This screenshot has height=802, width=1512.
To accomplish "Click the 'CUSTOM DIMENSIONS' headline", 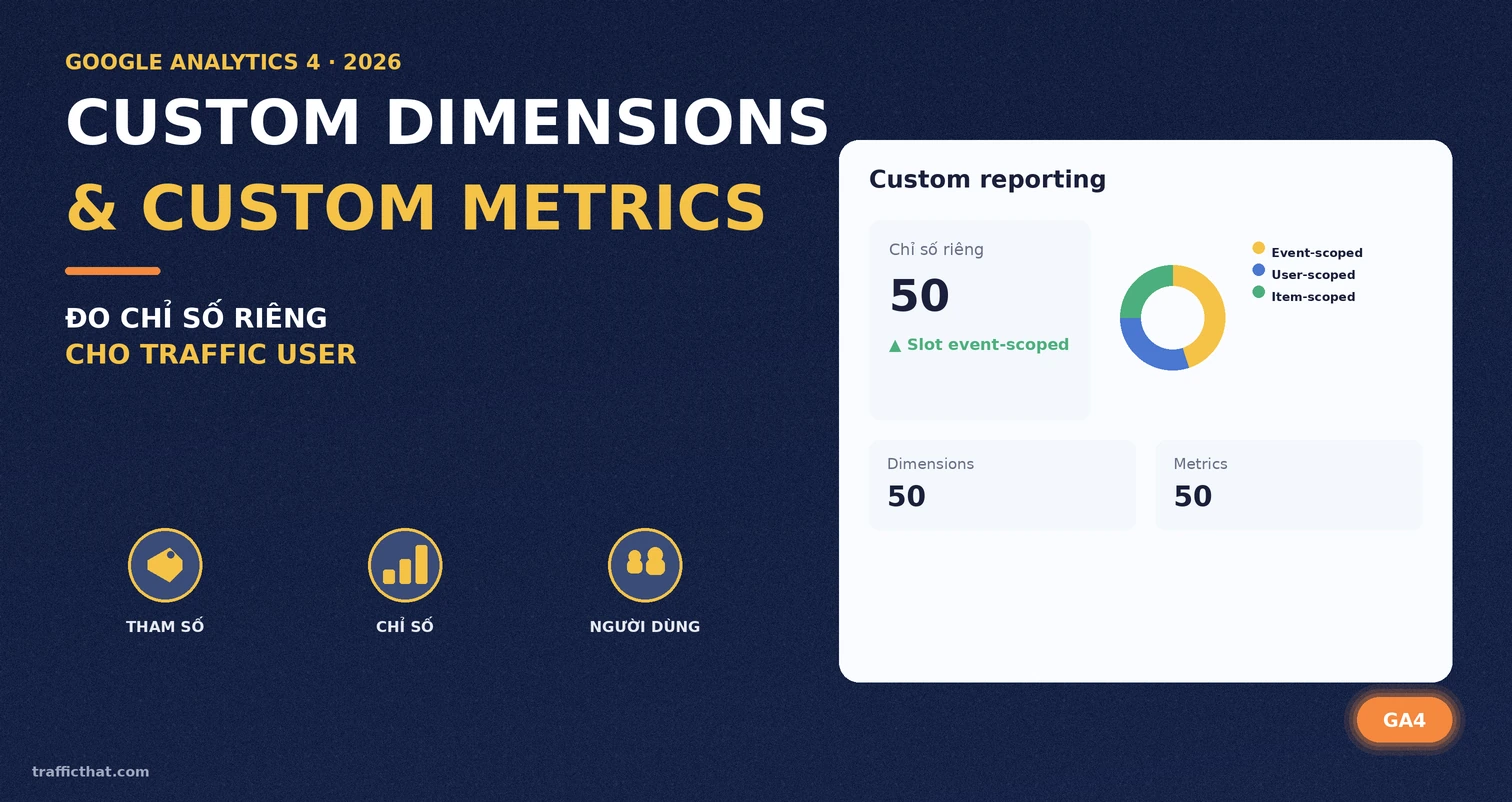I will pyautogui.click(x=447, y=122).
